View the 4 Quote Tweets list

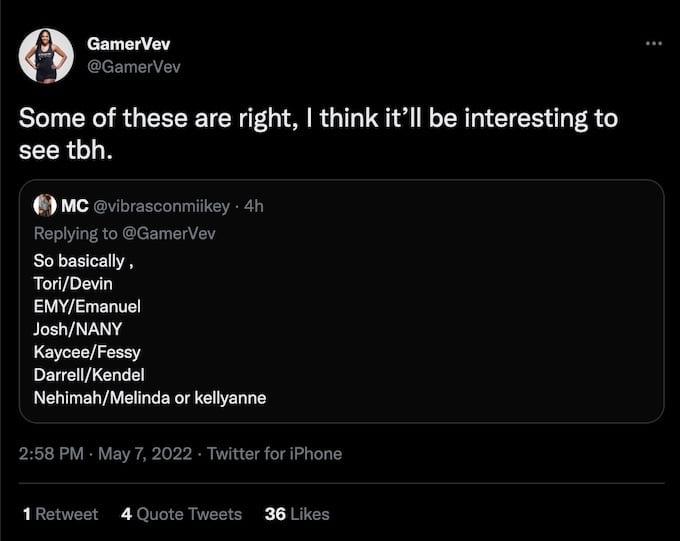click(181, 514)
